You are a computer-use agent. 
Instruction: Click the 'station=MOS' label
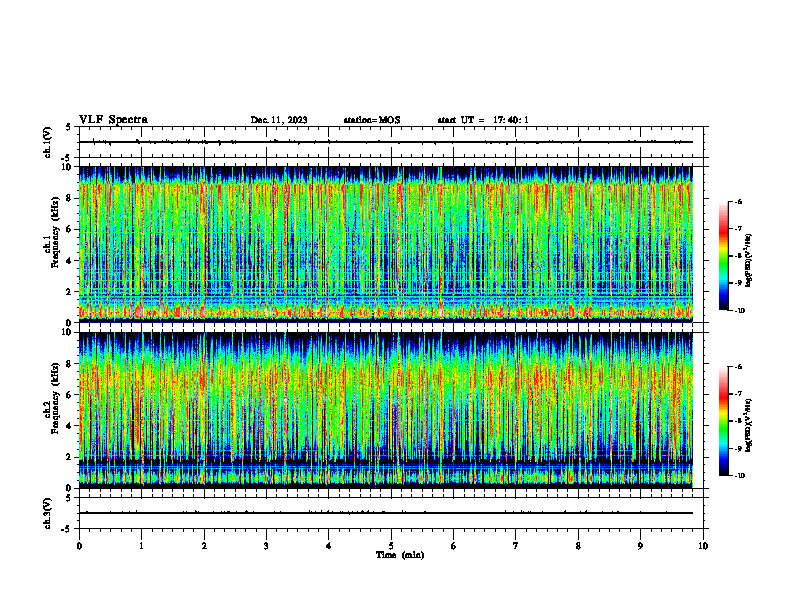[372, 120]
